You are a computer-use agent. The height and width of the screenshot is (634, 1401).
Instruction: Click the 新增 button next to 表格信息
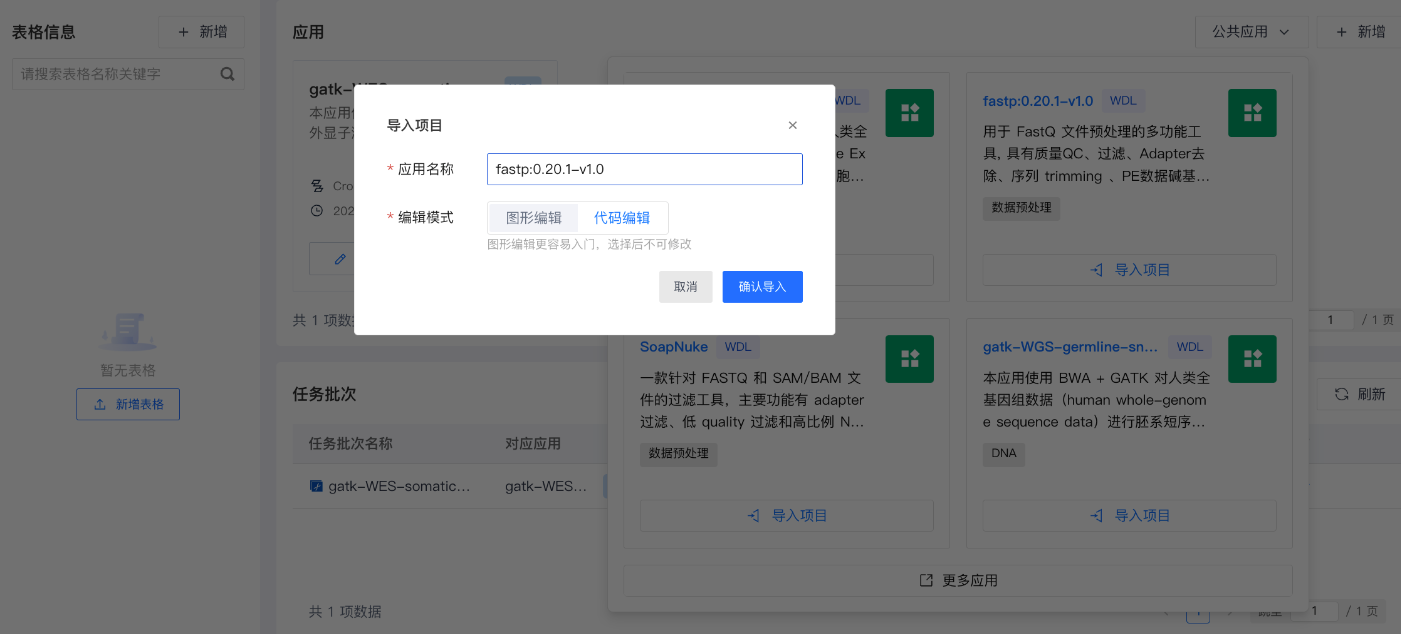point(202,32)
